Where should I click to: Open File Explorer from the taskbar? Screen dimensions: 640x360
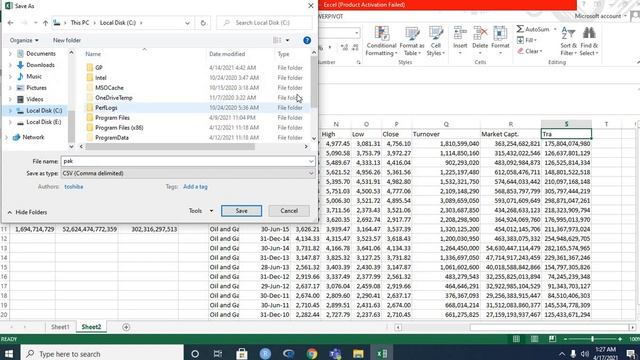358,353
